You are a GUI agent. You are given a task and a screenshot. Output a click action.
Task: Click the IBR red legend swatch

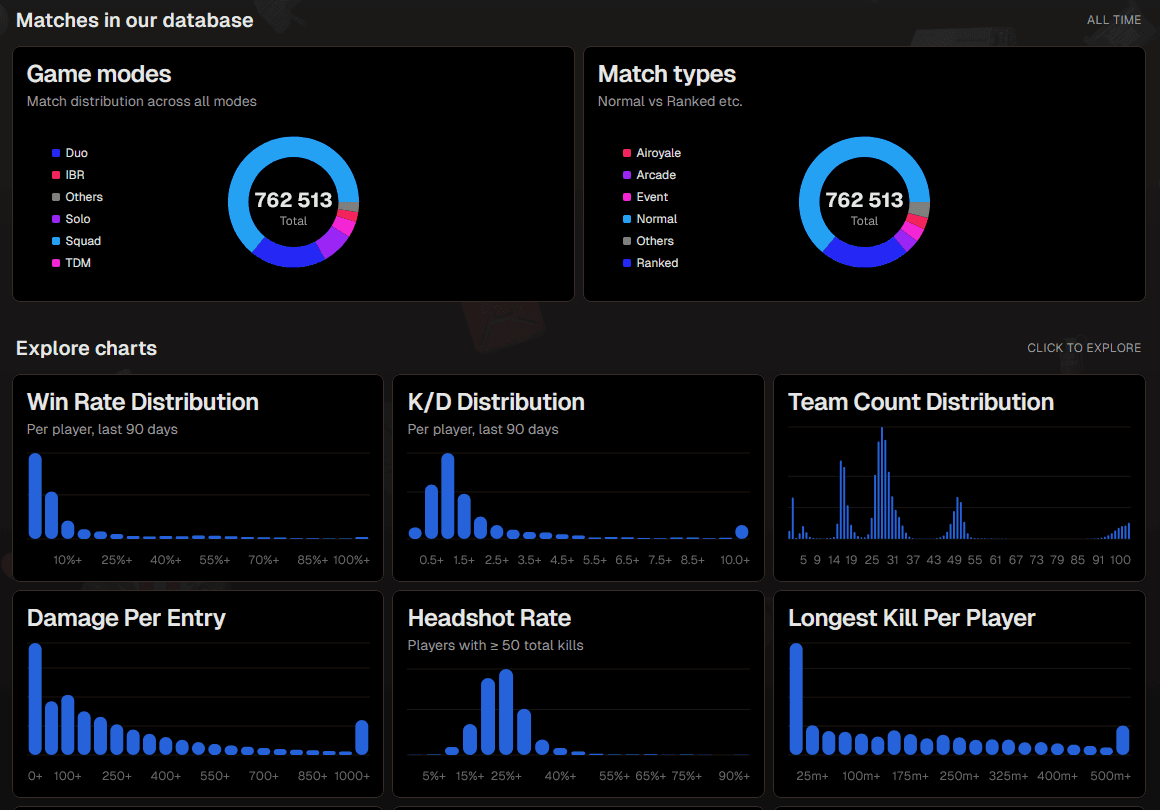click(x=56, y=175)
